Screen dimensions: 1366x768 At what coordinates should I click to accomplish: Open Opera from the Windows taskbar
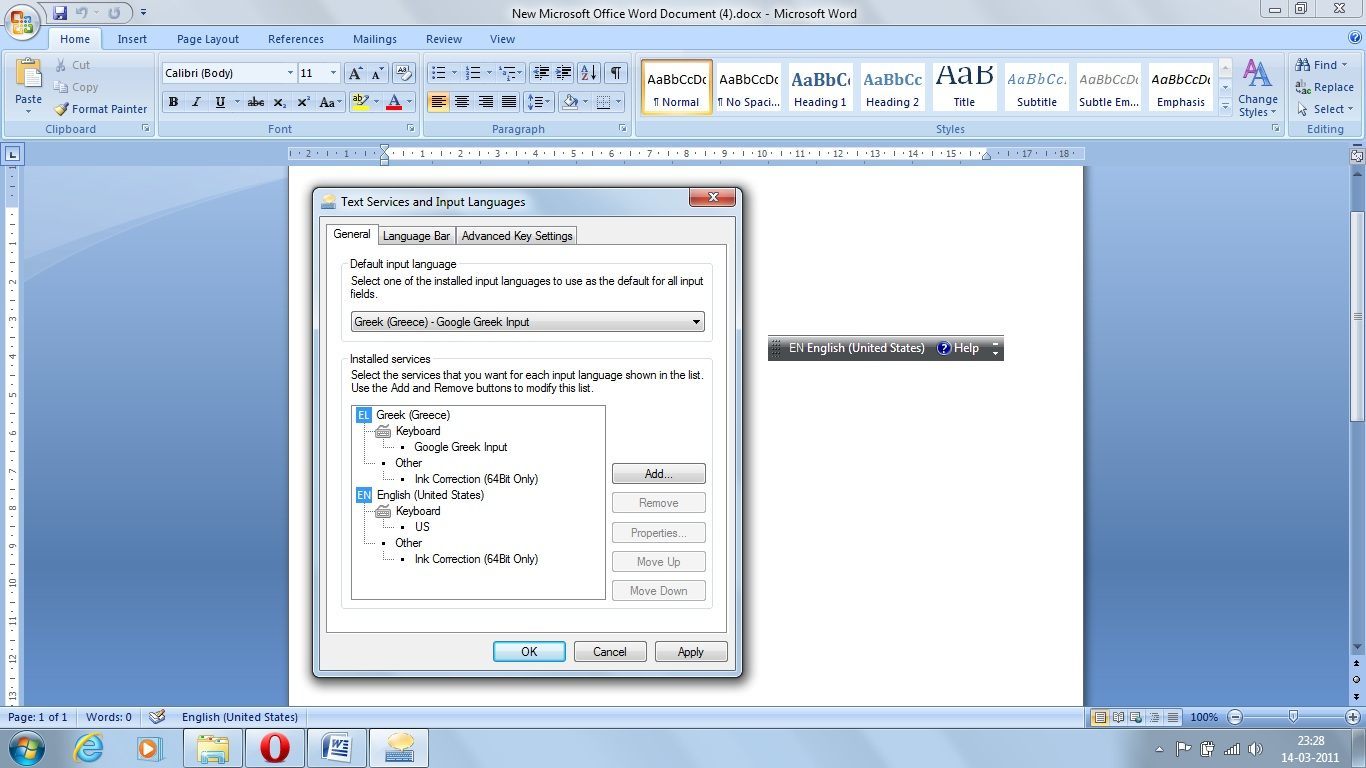coord(276,748)
